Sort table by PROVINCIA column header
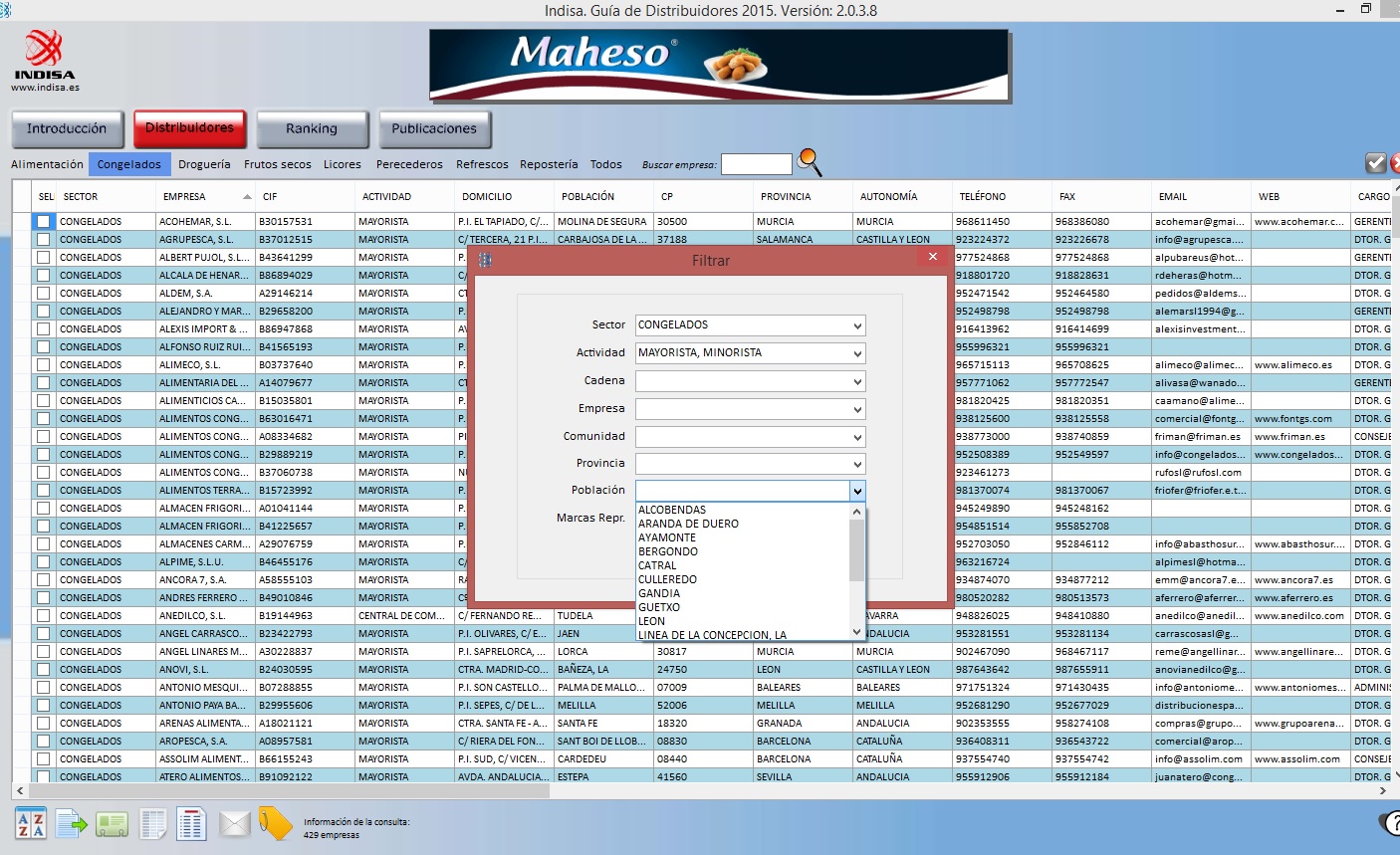The image size is (1400, 855). click(x=804, y=196)
